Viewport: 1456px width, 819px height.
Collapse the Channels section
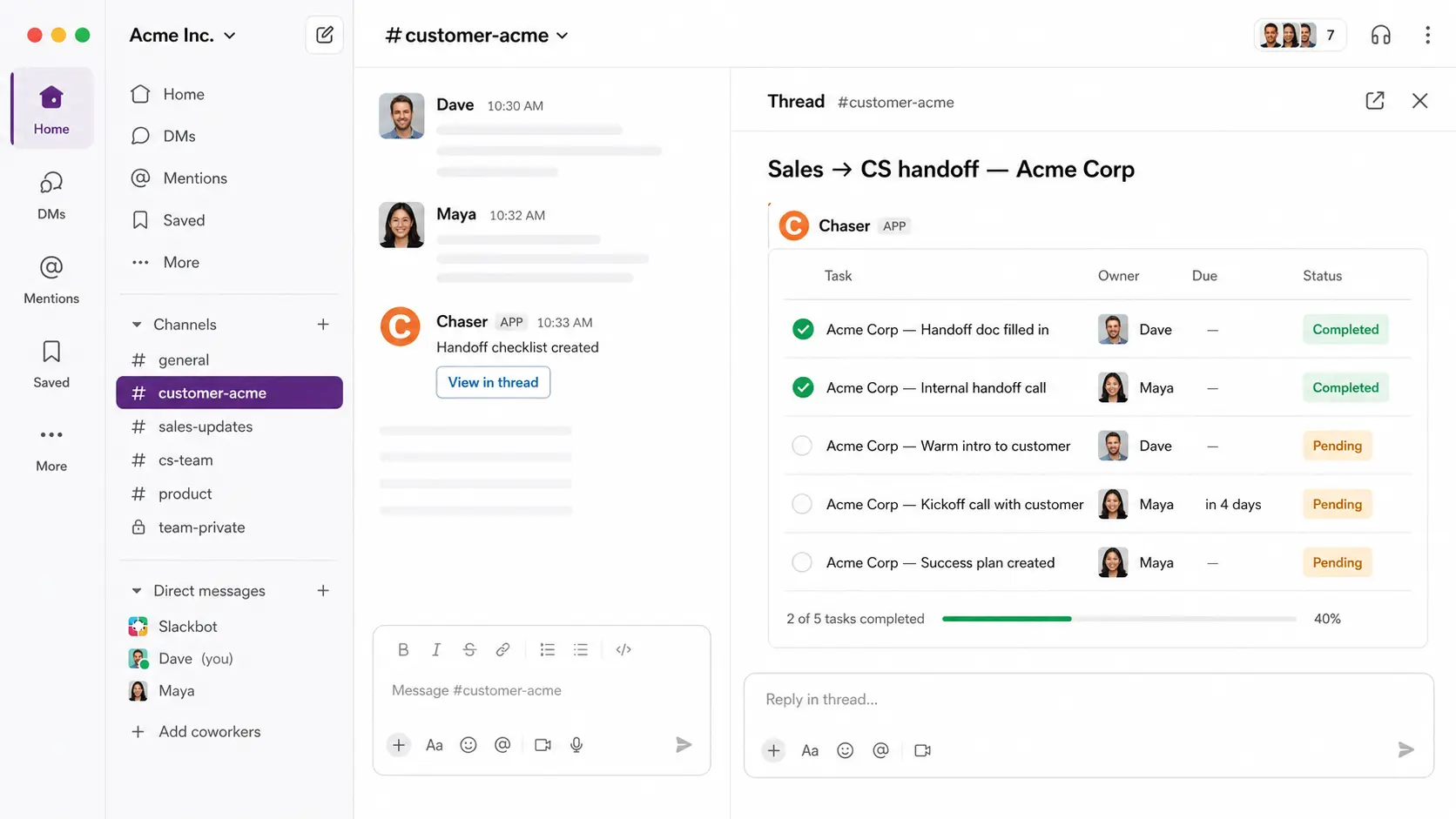click(137, 325)
